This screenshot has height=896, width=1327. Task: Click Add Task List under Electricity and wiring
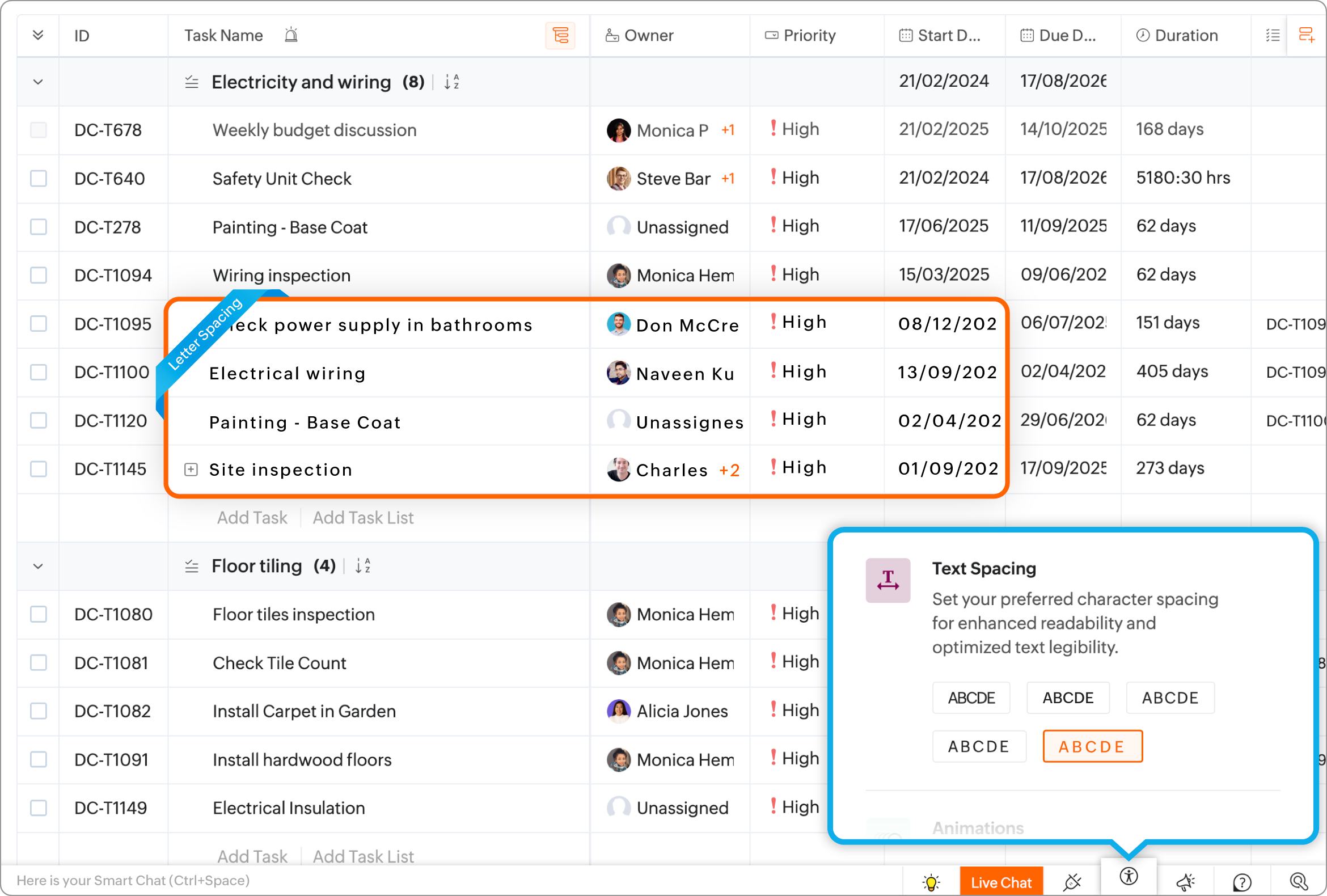tap(363, 518)
